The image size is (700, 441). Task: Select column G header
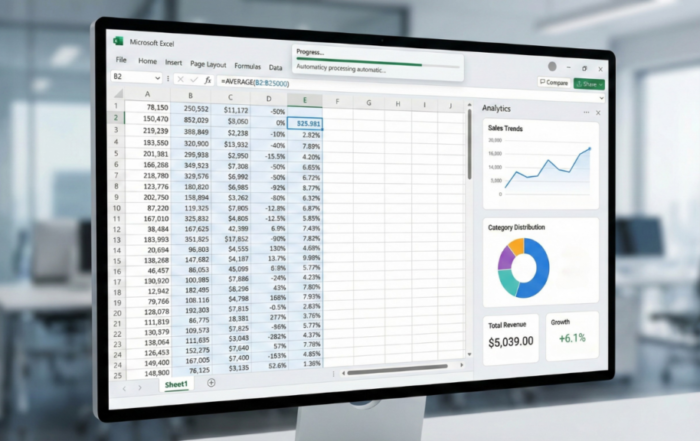click(x=369, y=103)
